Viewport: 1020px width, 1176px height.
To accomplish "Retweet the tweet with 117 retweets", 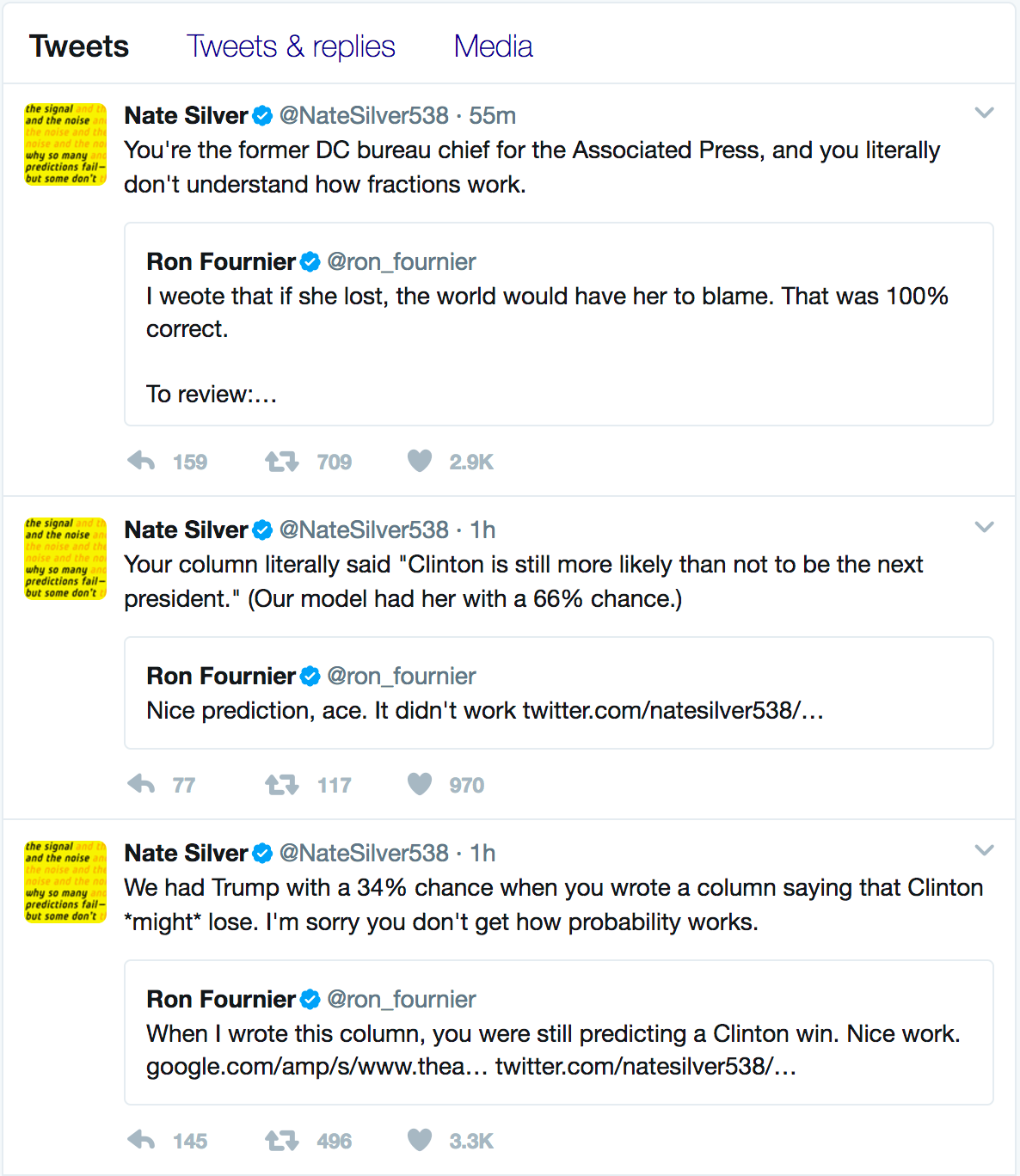I will tap(281, 785).
